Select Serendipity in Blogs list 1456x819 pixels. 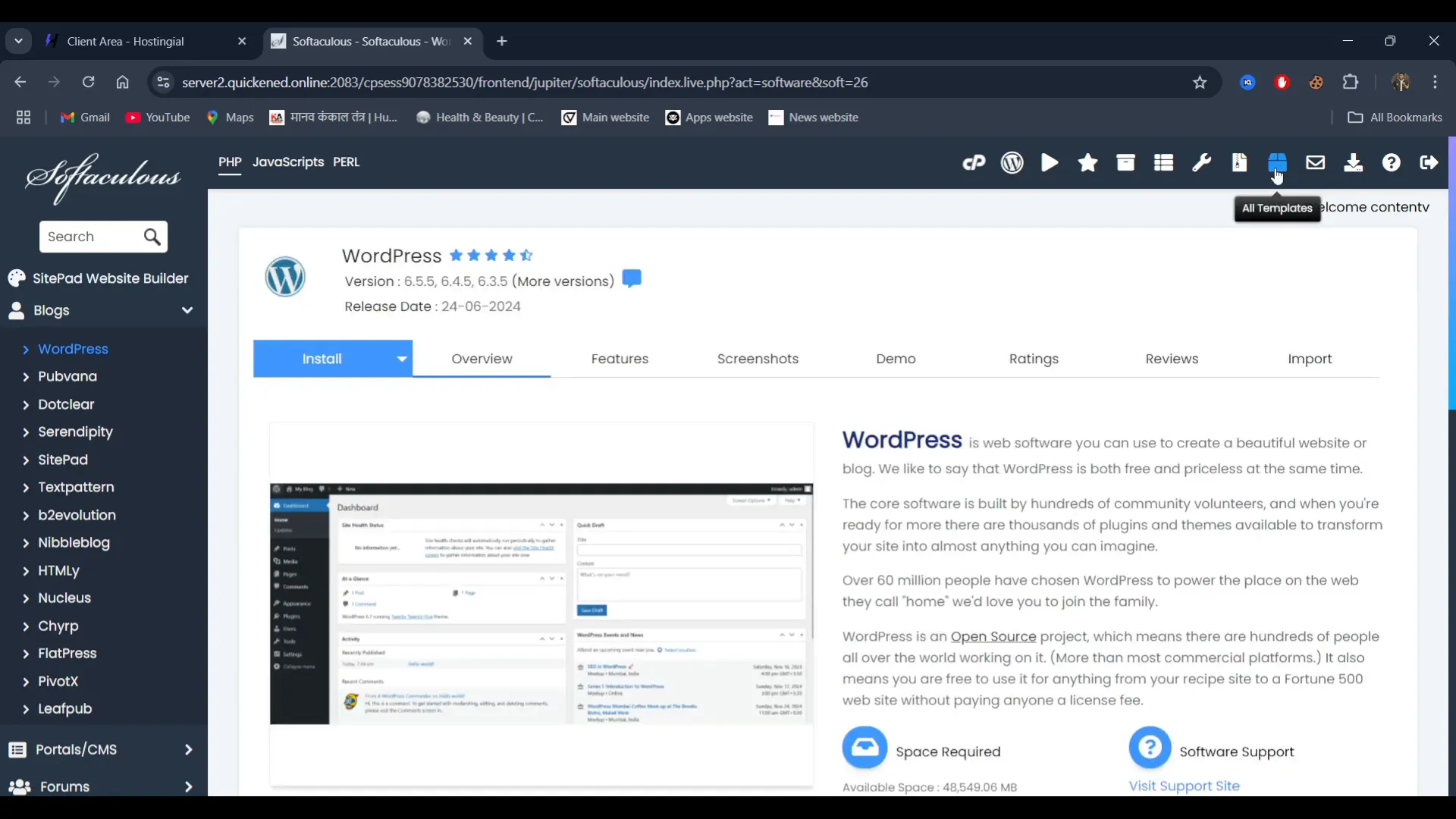pos(75,431)
